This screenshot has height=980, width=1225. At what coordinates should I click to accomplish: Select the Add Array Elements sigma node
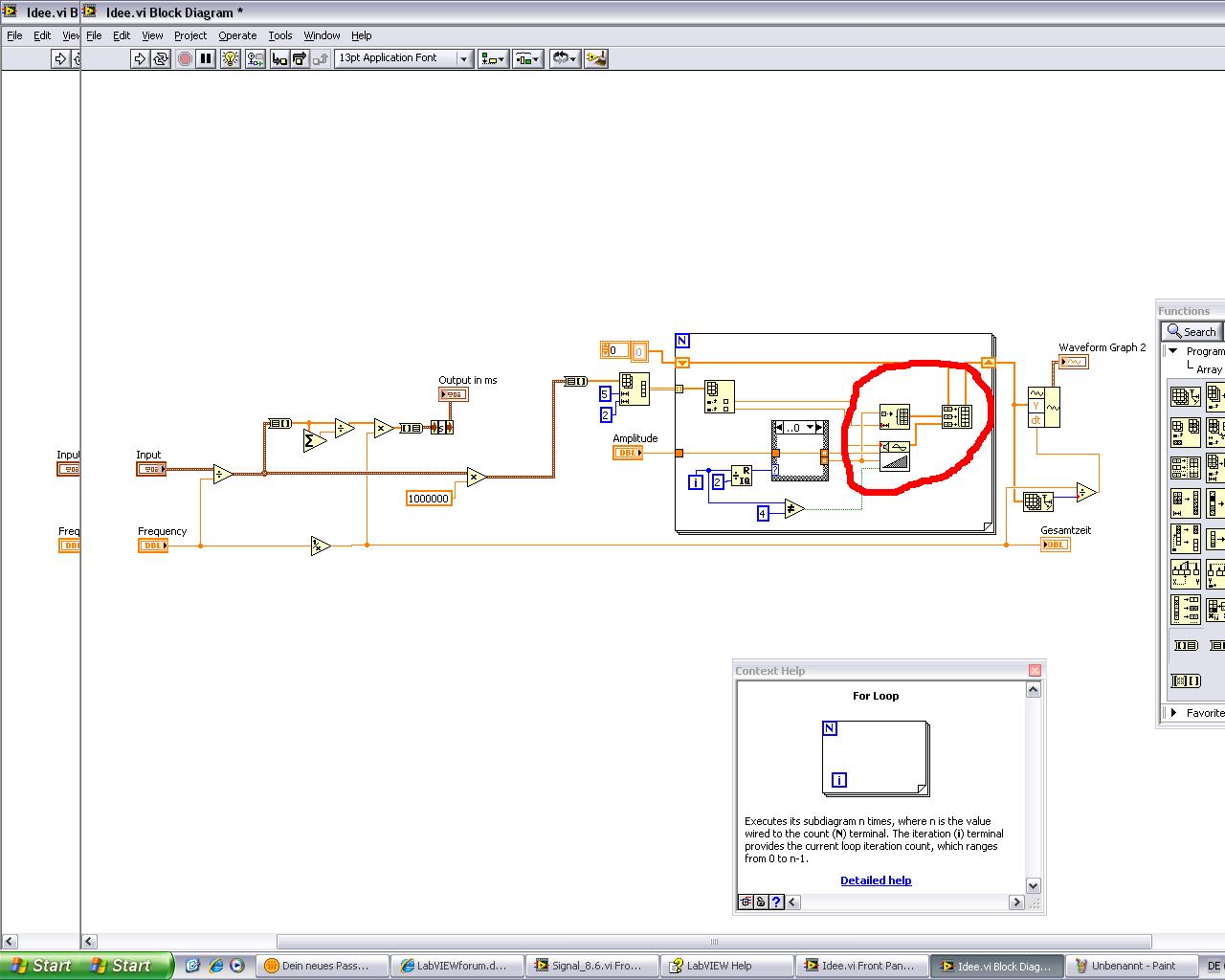click(x=314, y=440)
